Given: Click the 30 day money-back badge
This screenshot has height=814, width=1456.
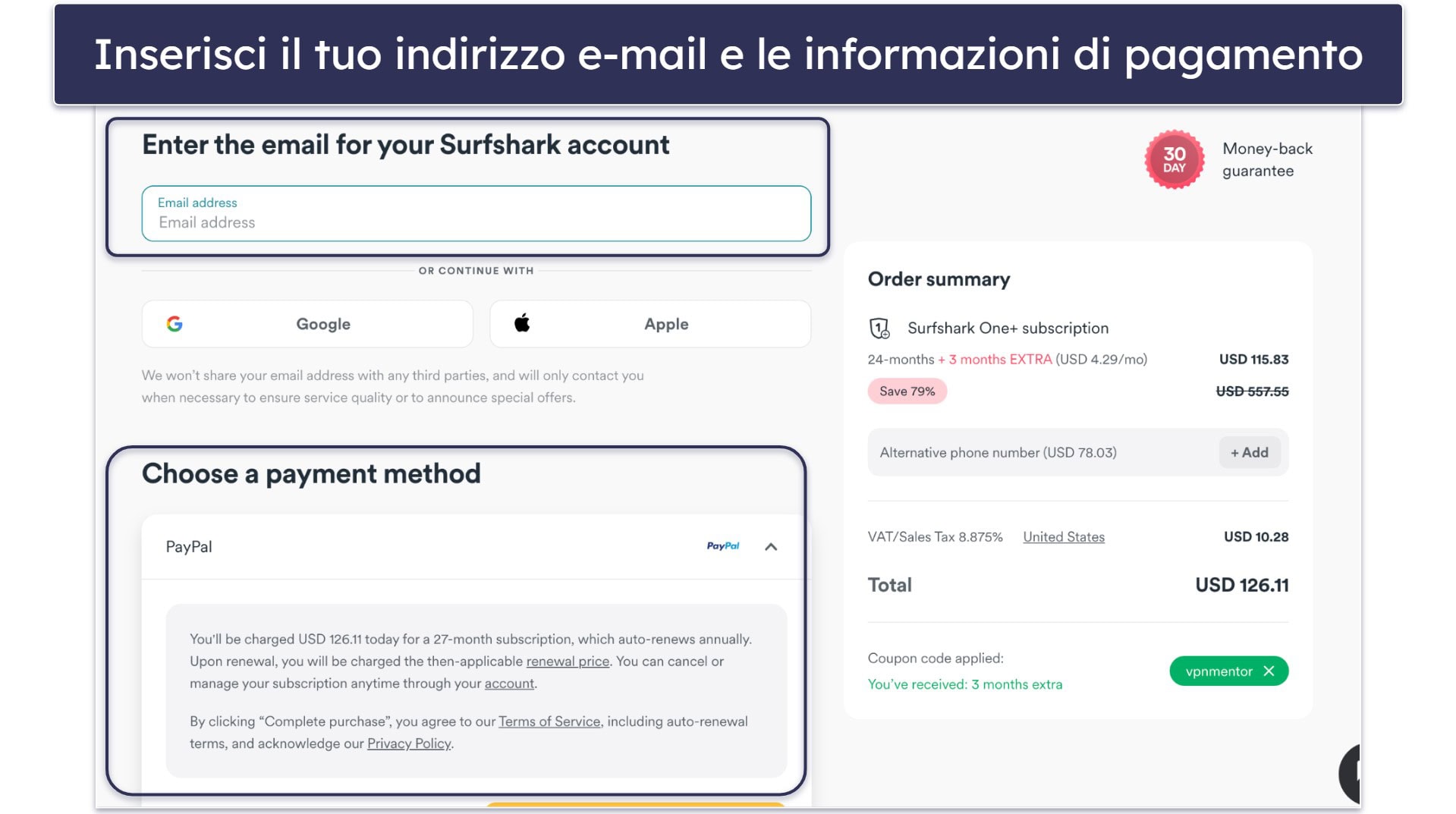Looking at the screenshot, I should pos(1174,159).
